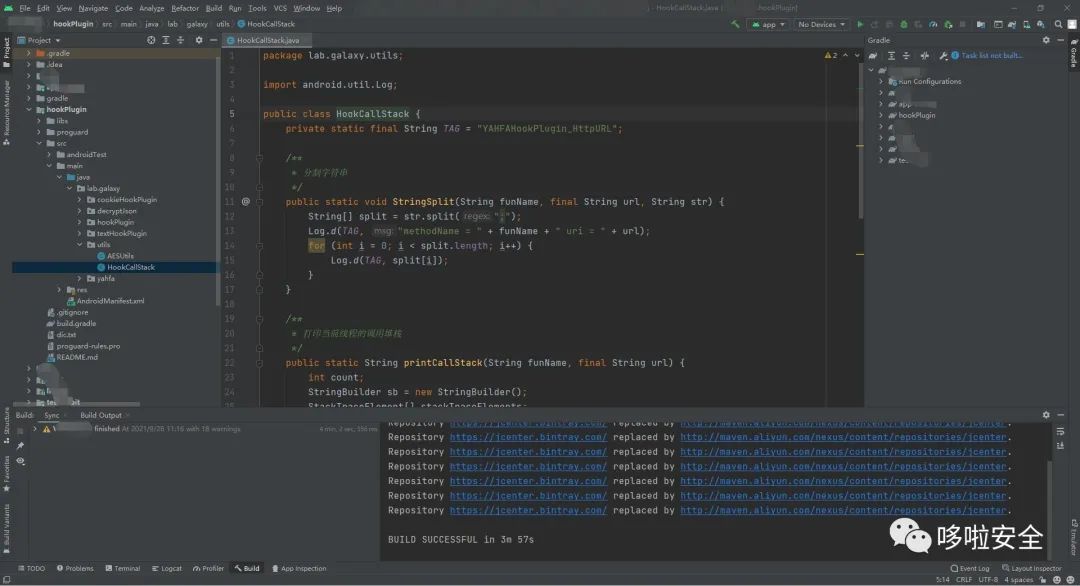Viewport: 1080px width, 586px height.
Task: Click the warnings indicator in editor corner
Action: coord(831,55)
